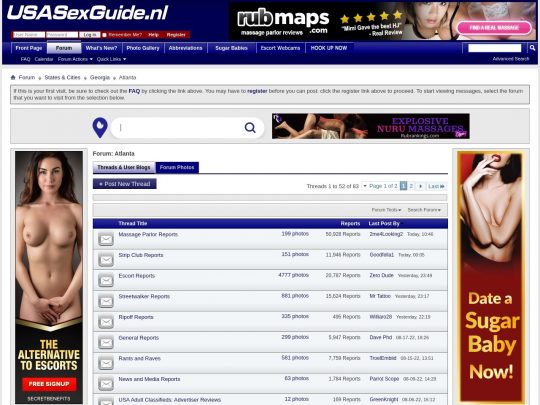The image size is (540, 405).
Task: Open the Rants and Raves thread
Action: pyautogui.click(x=139, y=359)
